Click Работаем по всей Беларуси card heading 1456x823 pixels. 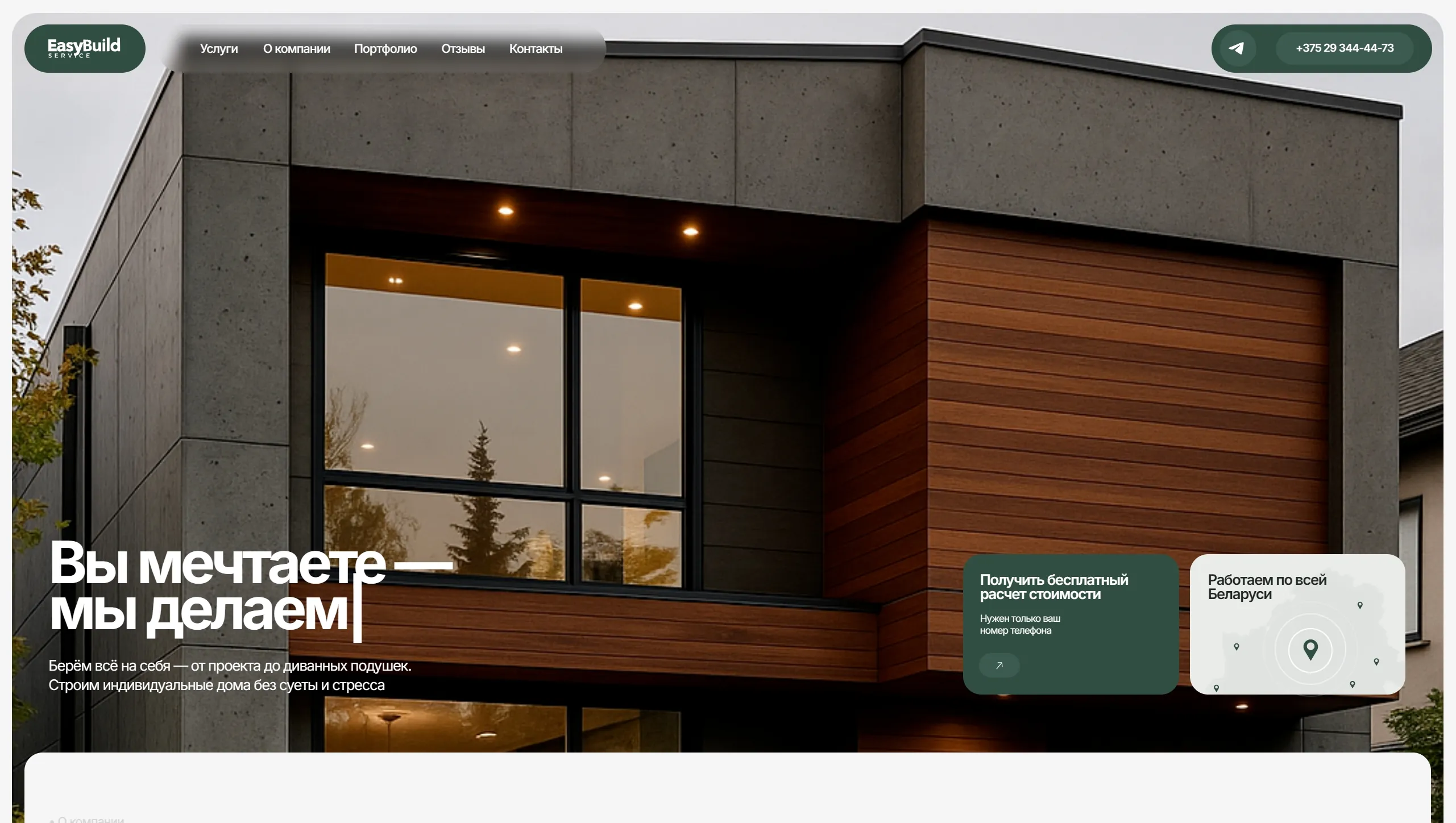pyautogui.click(x=1267, y=587)
